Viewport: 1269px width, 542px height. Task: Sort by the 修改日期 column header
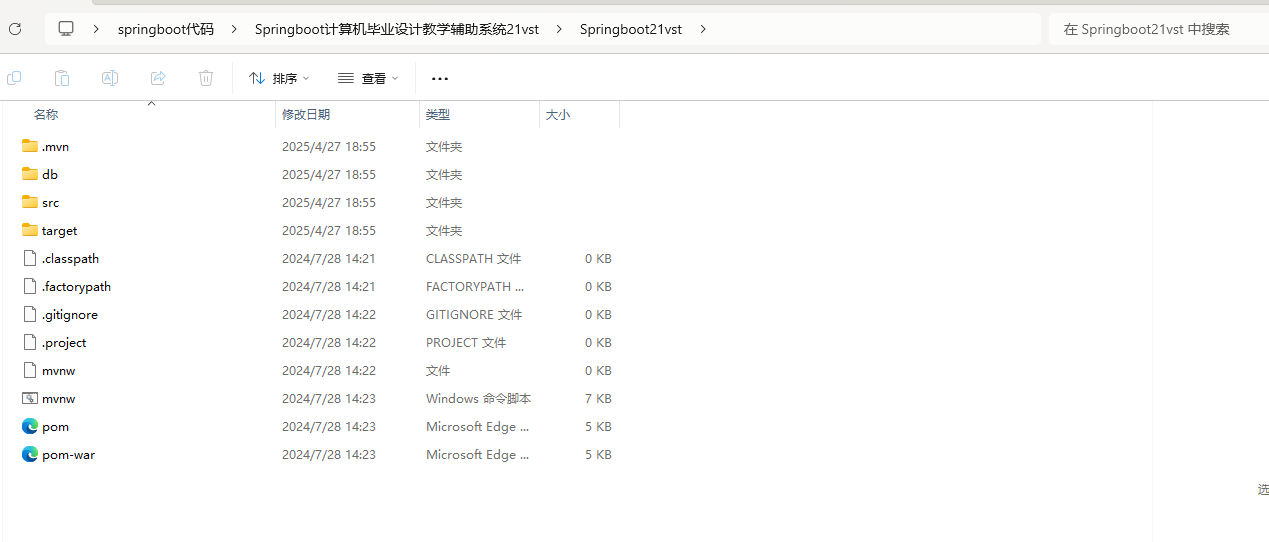(x=306, y=115)
